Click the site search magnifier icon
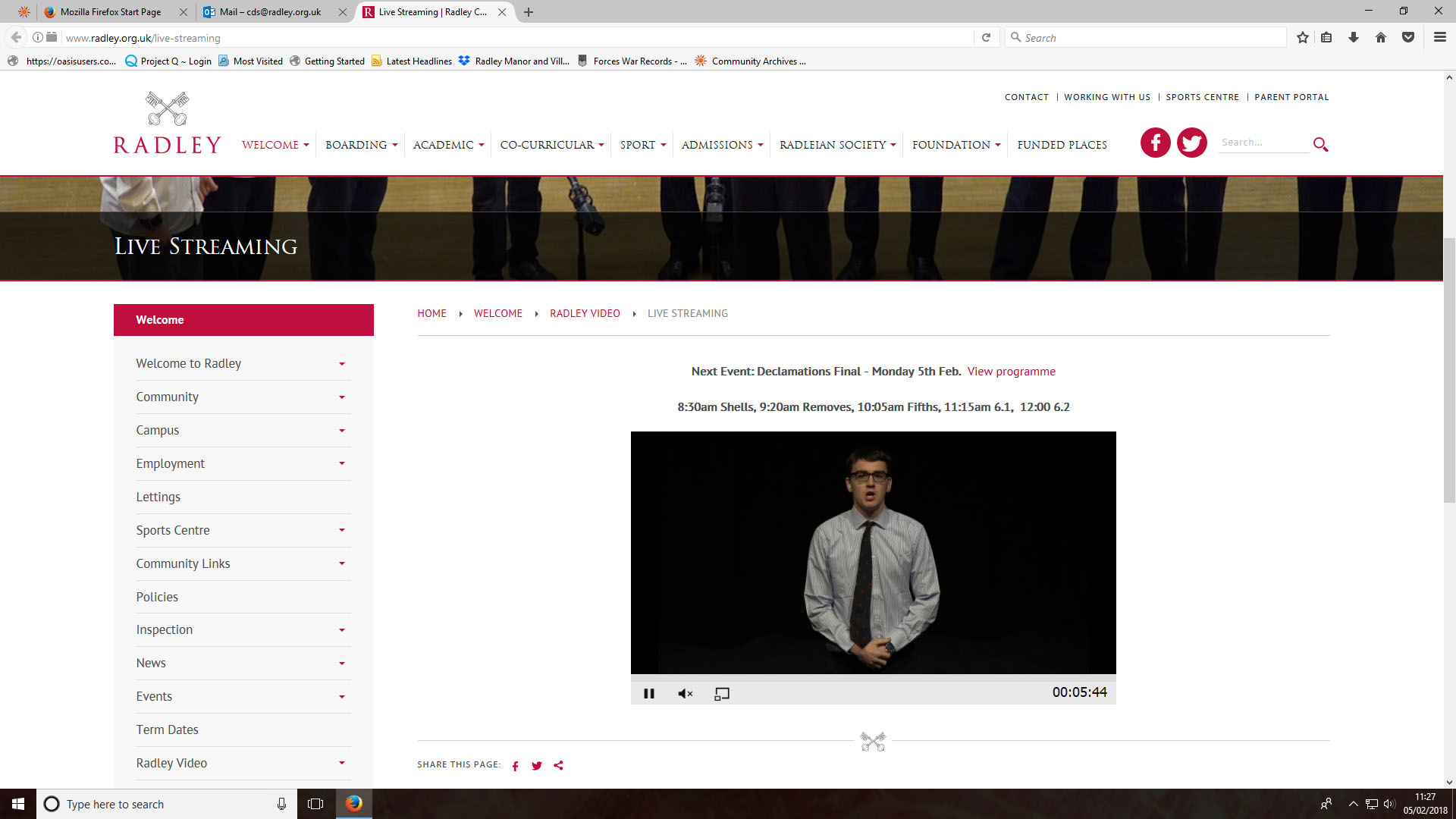Image resolution: width=1456 pixels, height=819 pixels. click(x=1320, y=144)
